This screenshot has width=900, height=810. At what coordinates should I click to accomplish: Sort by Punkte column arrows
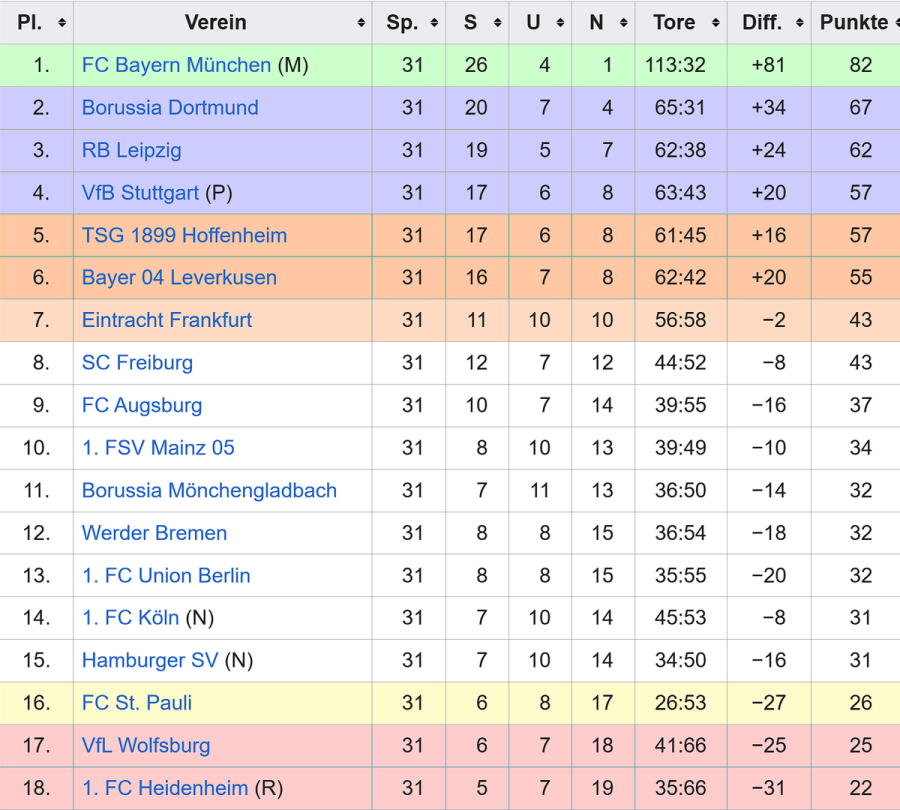coord(892,23)
